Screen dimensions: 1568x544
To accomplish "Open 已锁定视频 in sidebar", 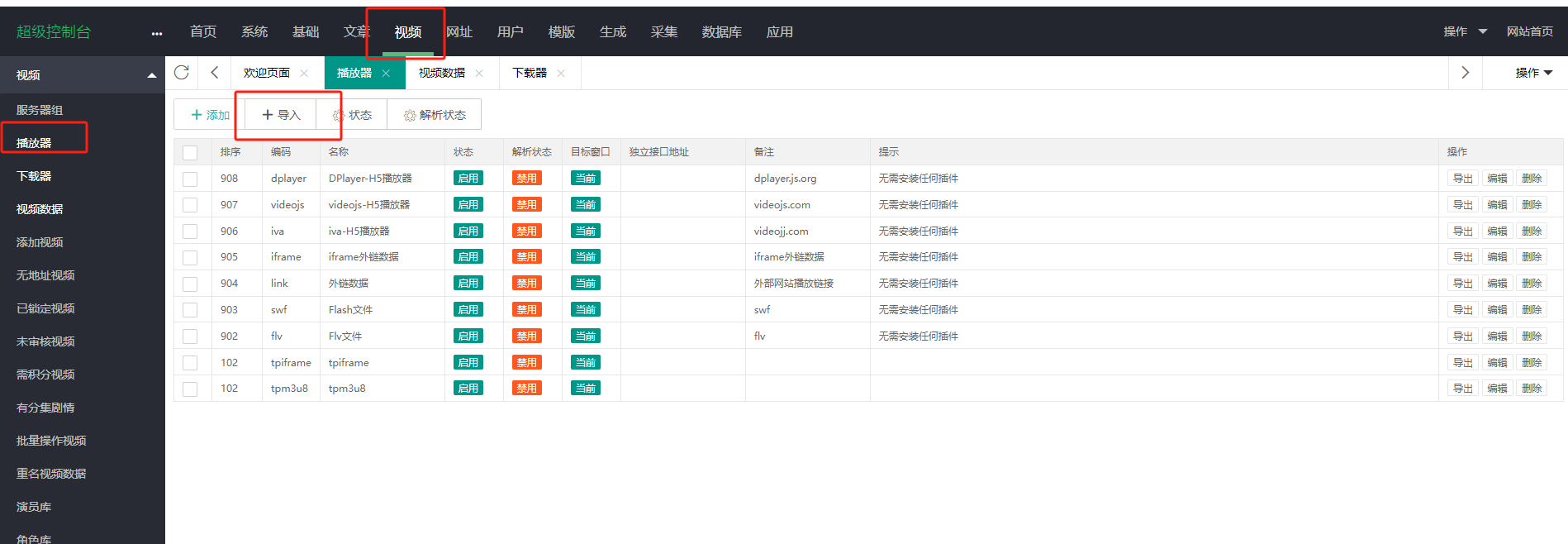I will pos(45,308).
